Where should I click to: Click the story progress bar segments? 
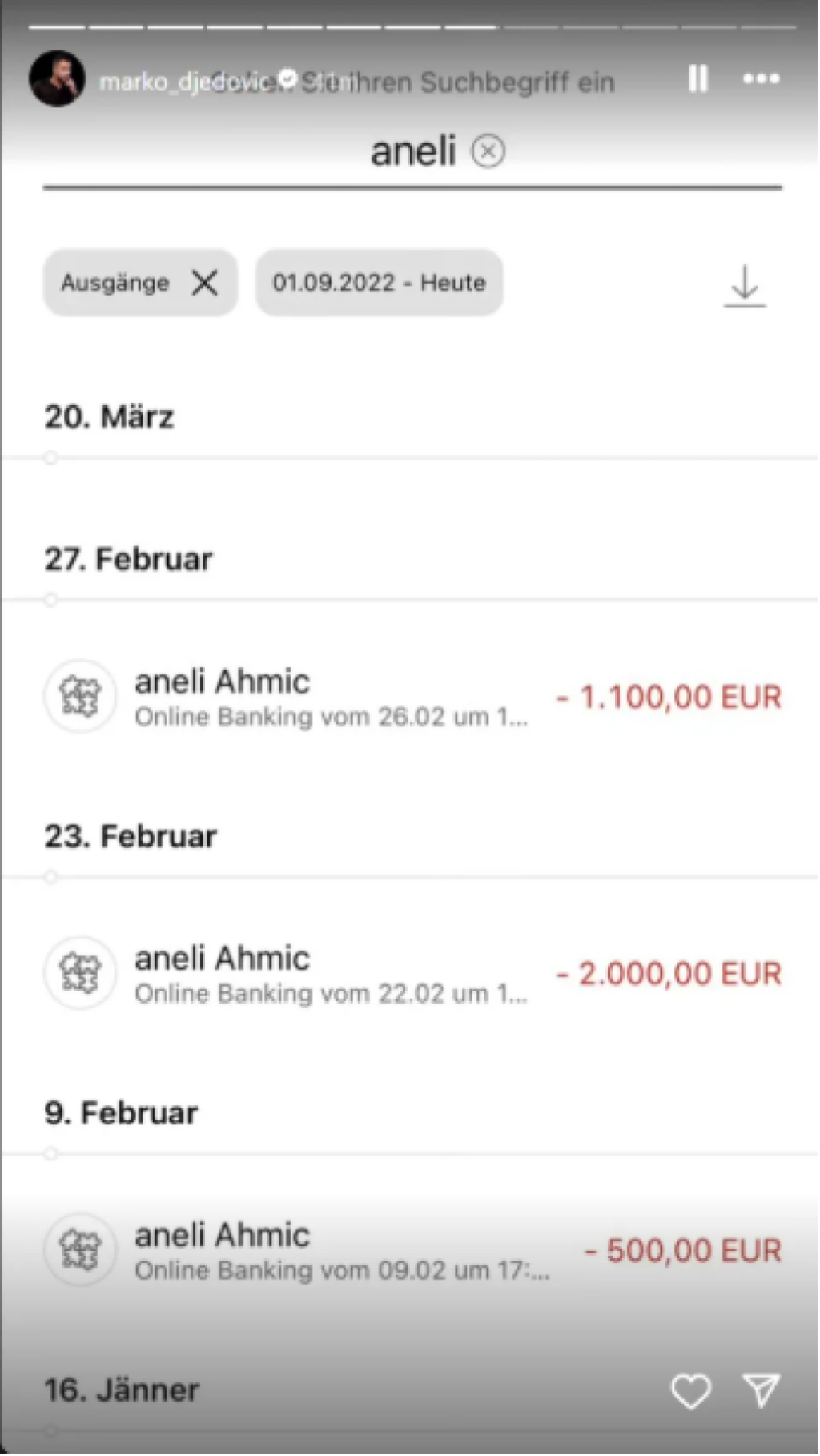(x=412, y=26)
